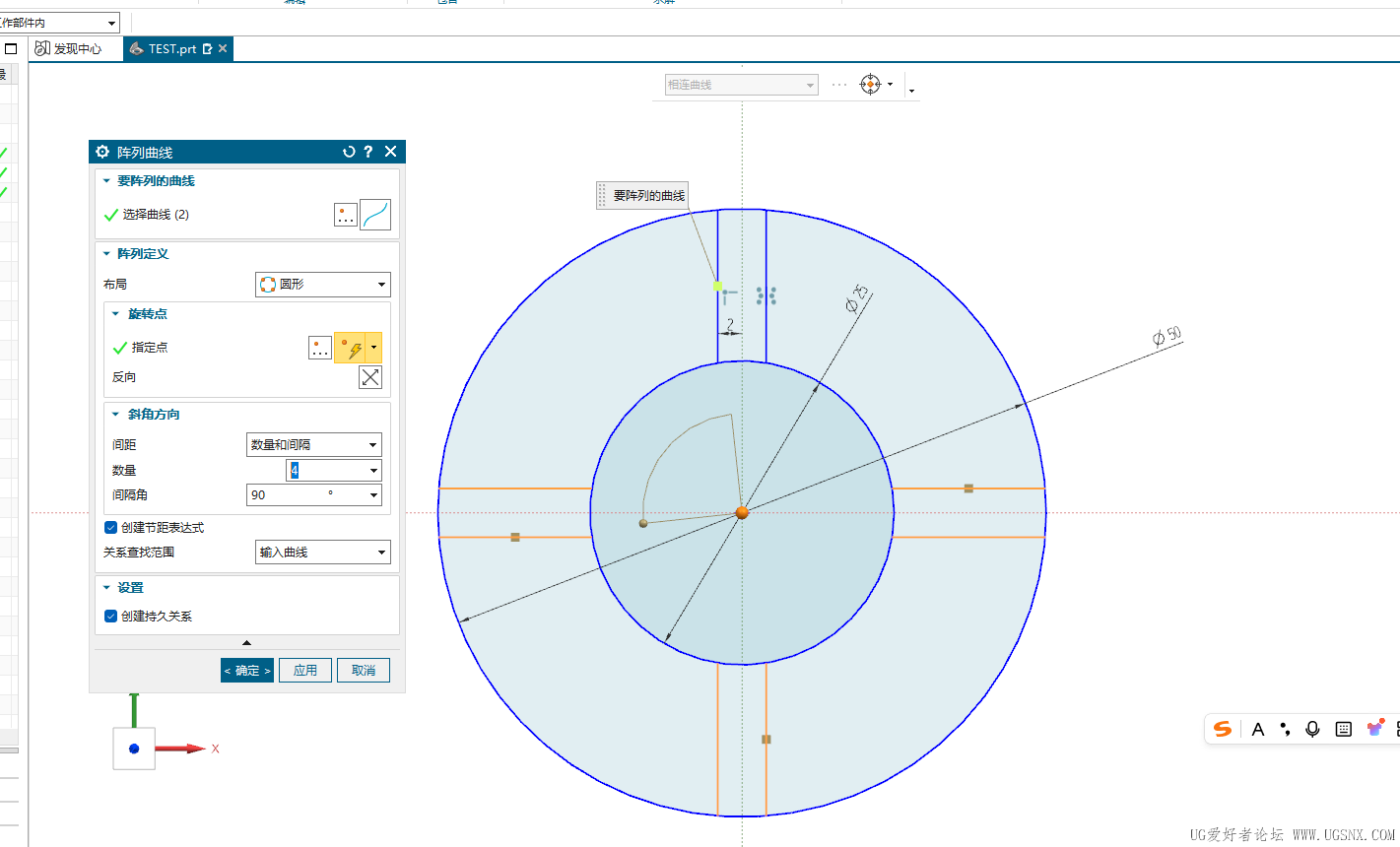Collapse the 阵列定义 section
This screenshot has height=847, width=1400.
[107, 254]
